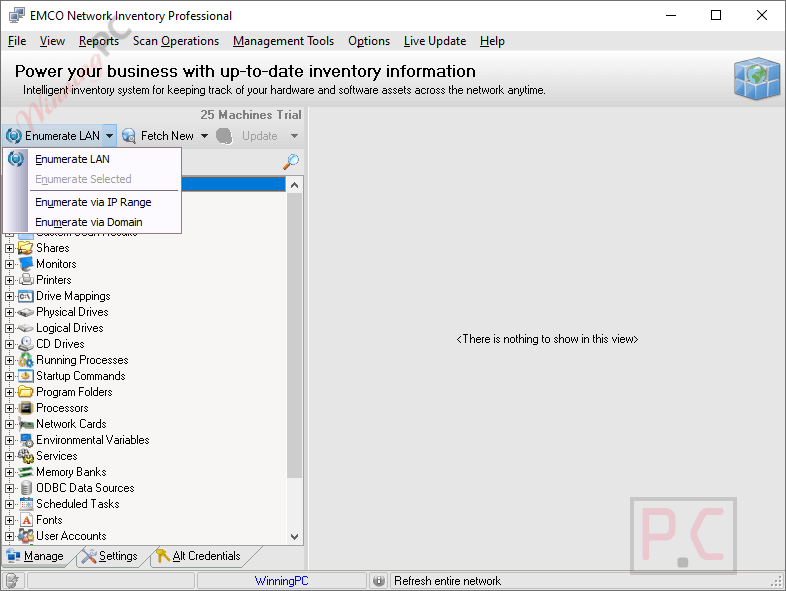Open the Management Tools menu
Viewport: 786px width, 591px height.
[x=283, y=41]
